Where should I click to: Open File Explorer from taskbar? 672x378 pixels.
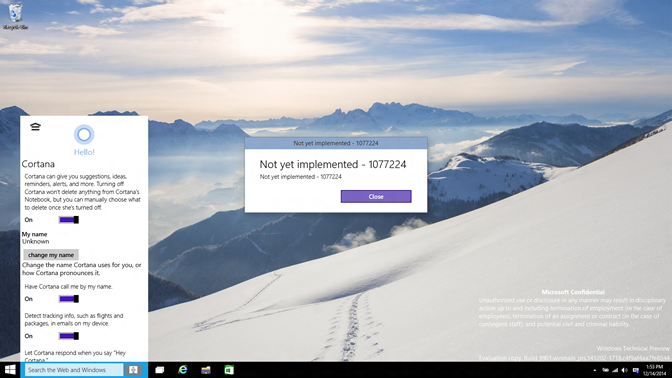206,370
